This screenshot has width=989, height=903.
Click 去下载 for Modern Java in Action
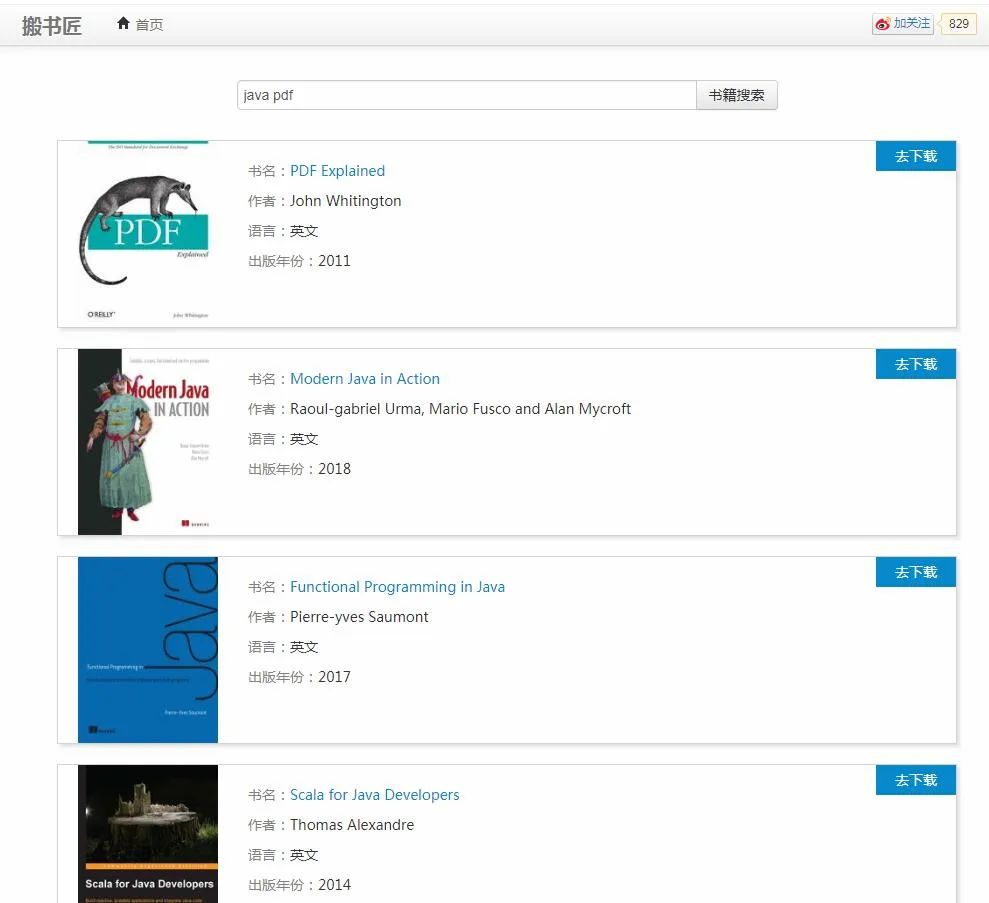tap(916, 364)
